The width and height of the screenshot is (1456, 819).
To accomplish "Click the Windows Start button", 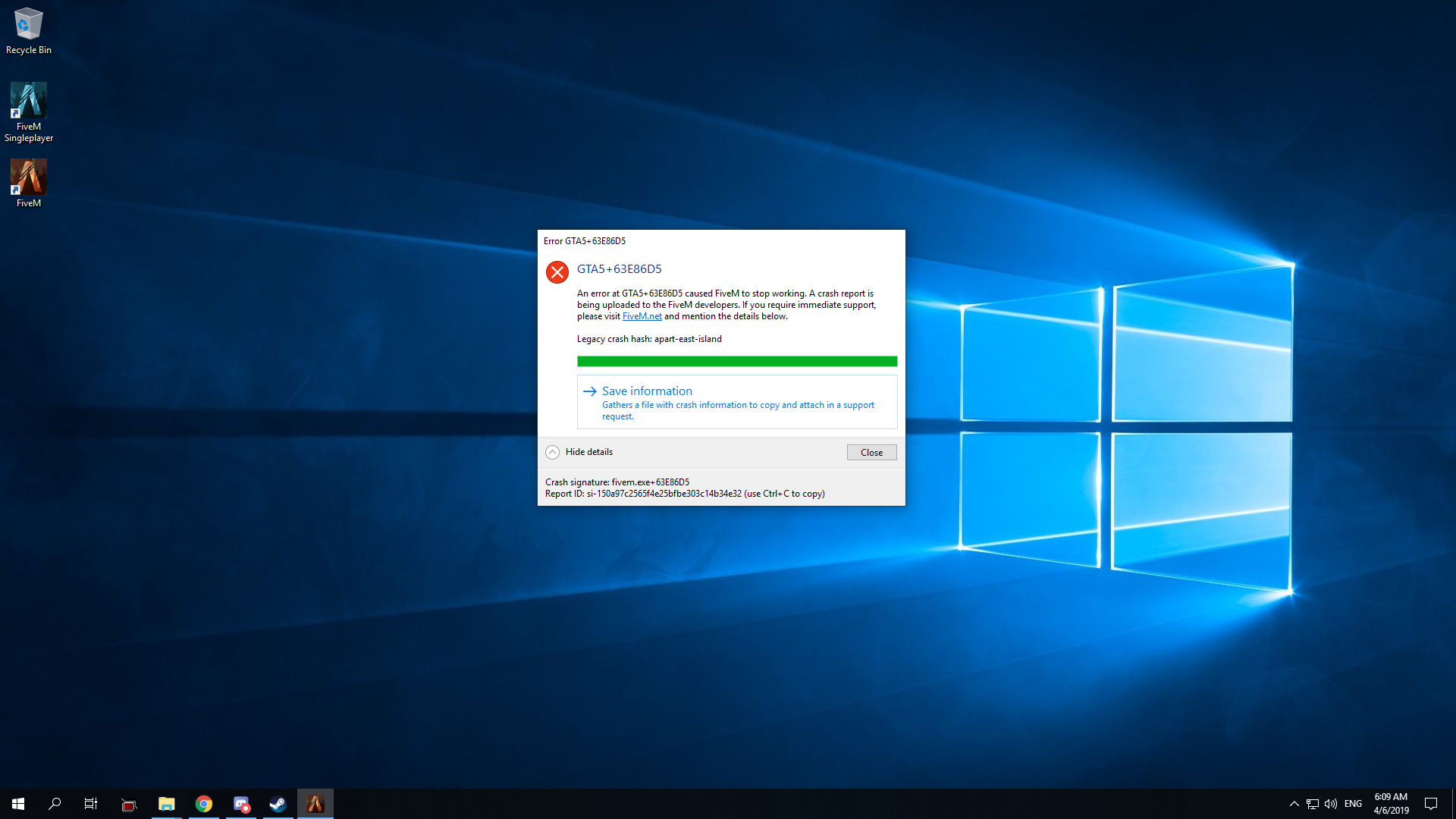I will click(18, 804).
